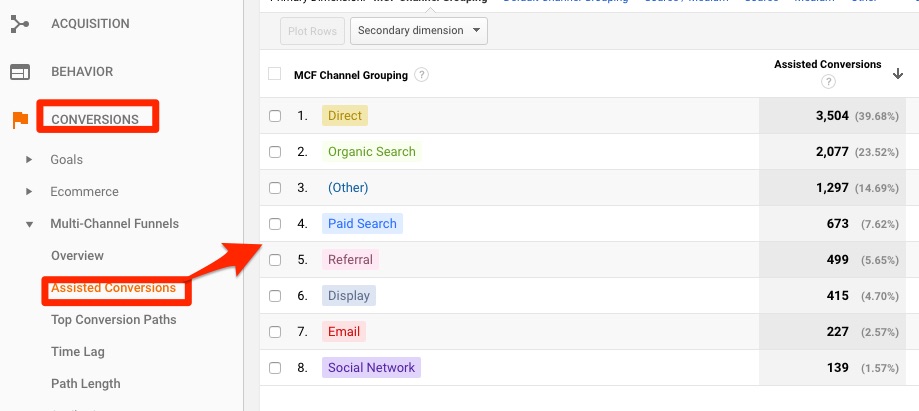Open the Time Lag report
Image resolution: width=919 pixels, height=411 pixels.
77,352
